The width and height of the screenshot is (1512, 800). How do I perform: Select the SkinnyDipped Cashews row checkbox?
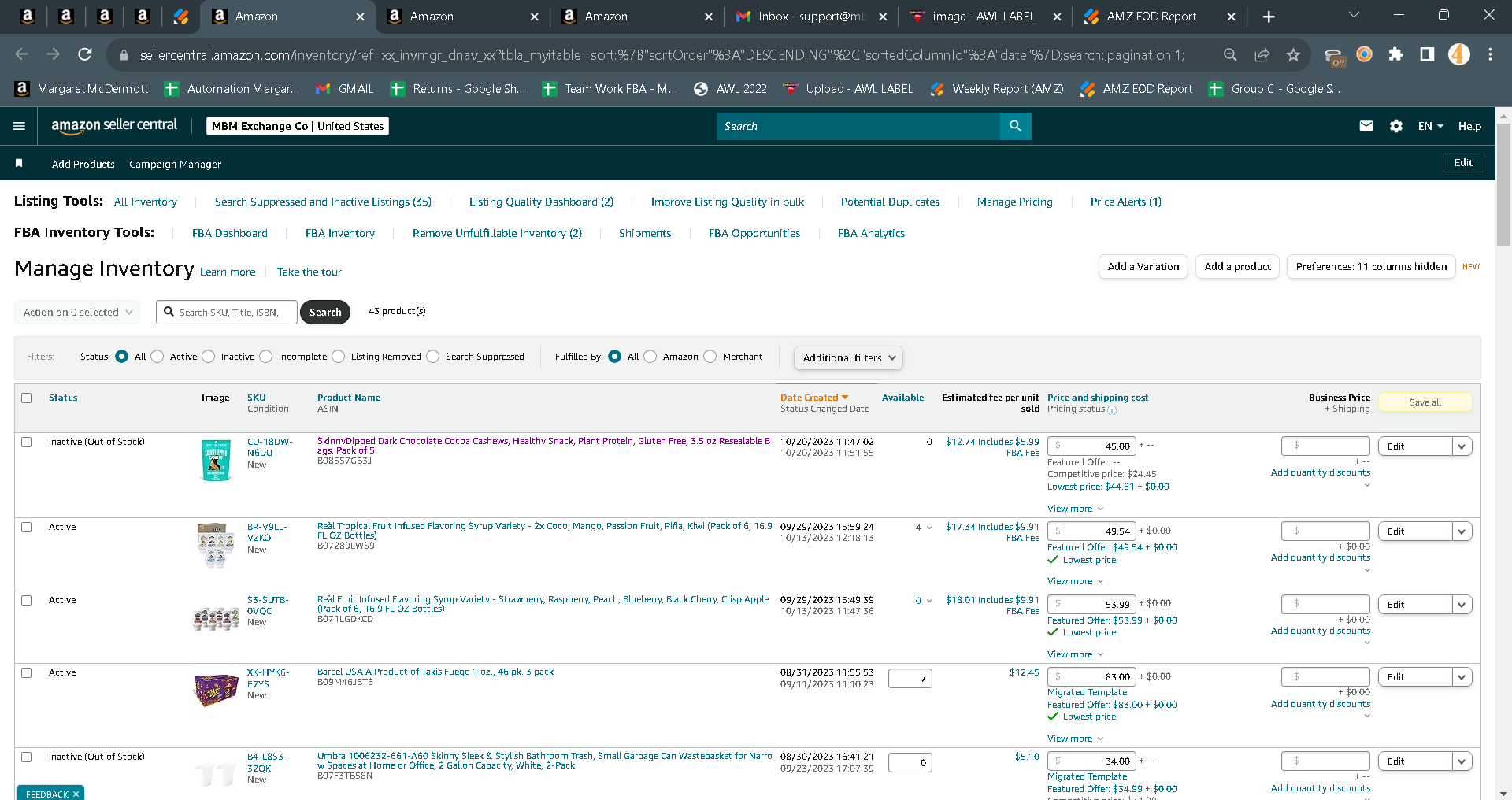click(27, 442)
